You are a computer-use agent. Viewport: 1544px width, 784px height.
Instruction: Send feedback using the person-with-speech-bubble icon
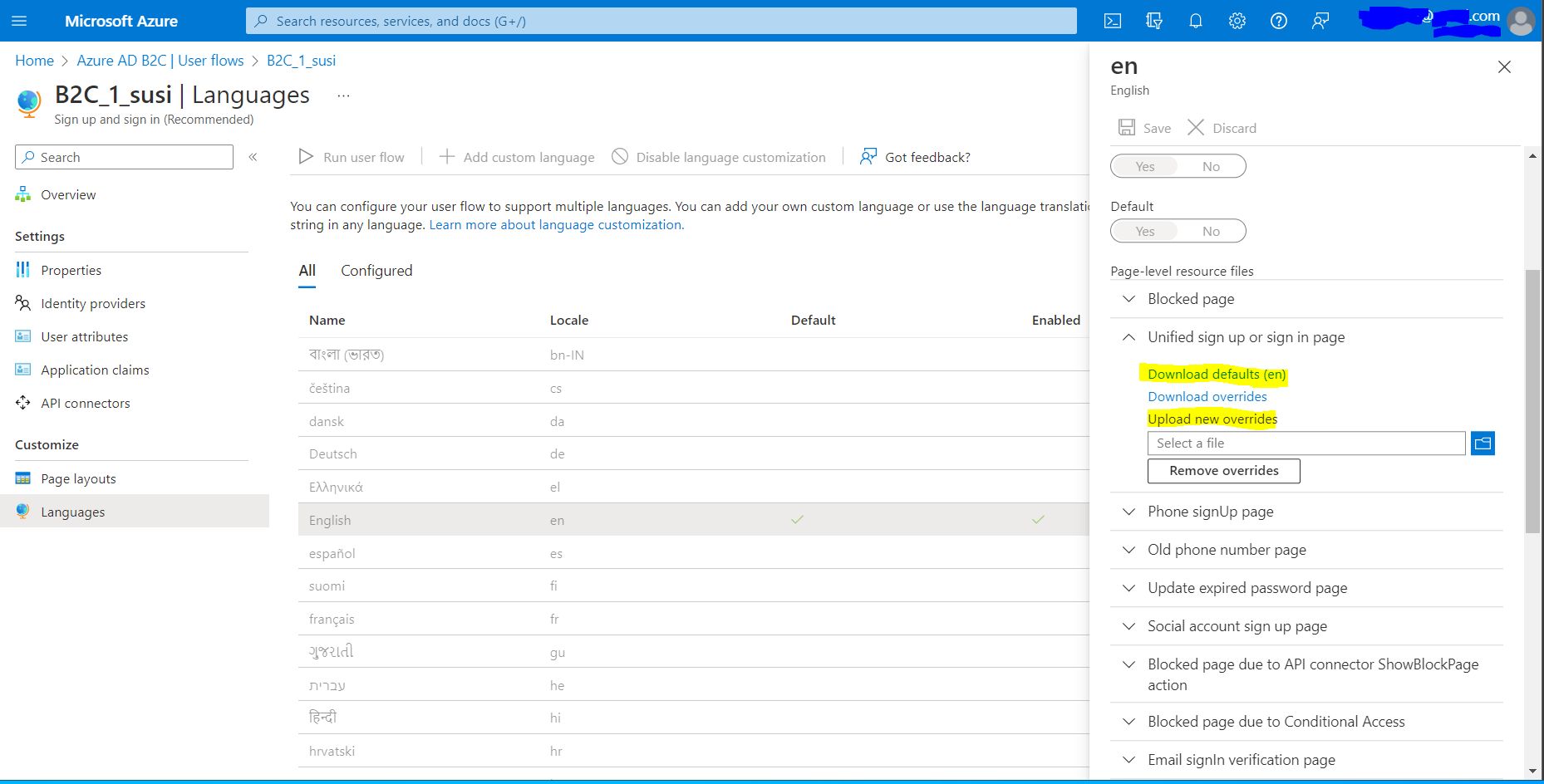(1320, 21)
